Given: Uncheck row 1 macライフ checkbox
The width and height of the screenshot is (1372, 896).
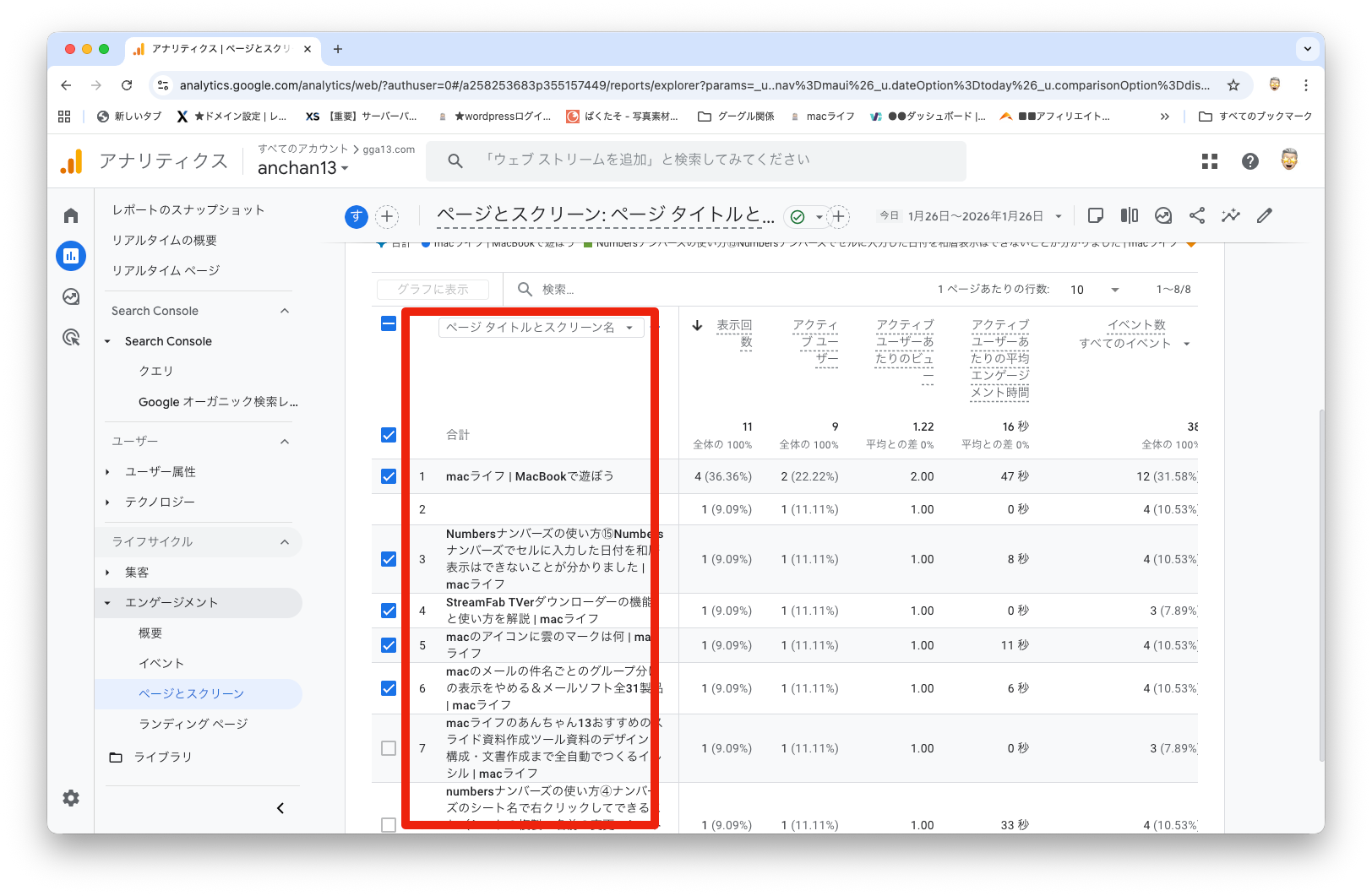Looking at the screenshot, I should coord(389,476).
